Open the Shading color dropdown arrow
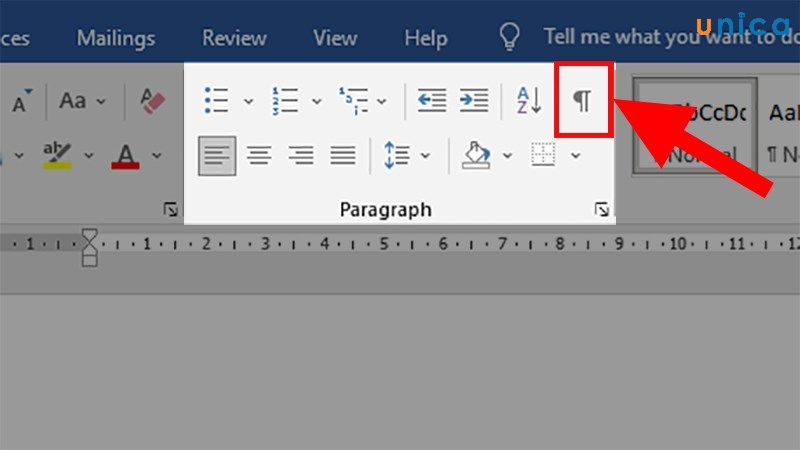This screenshot has height=450, width=800. 507,155
